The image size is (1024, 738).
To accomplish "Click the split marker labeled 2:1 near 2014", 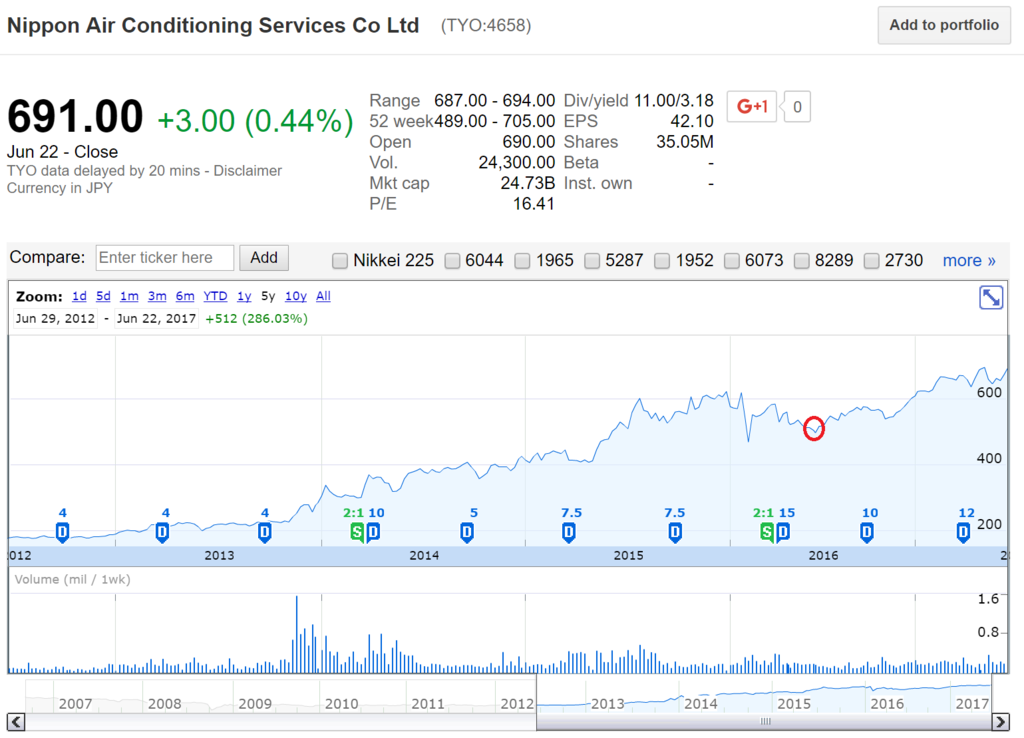I will tap(357, 532).
